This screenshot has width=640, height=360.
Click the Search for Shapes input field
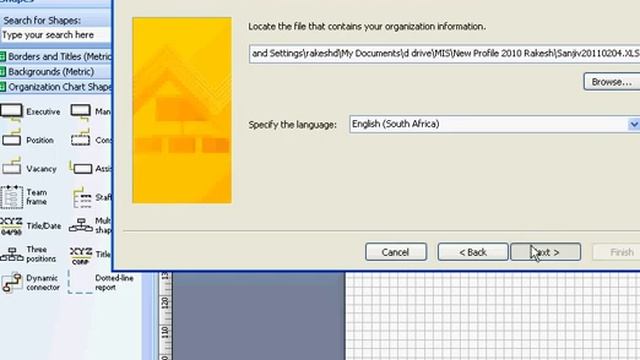(56, 35)
